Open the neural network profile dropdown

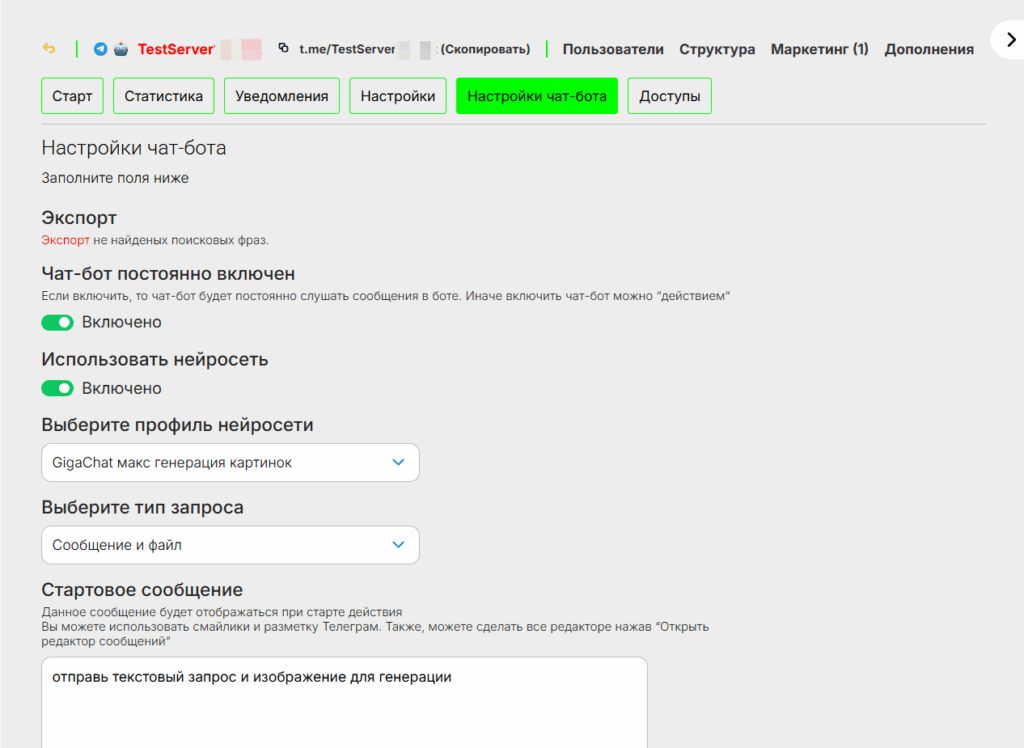click(x=230, y=463)
